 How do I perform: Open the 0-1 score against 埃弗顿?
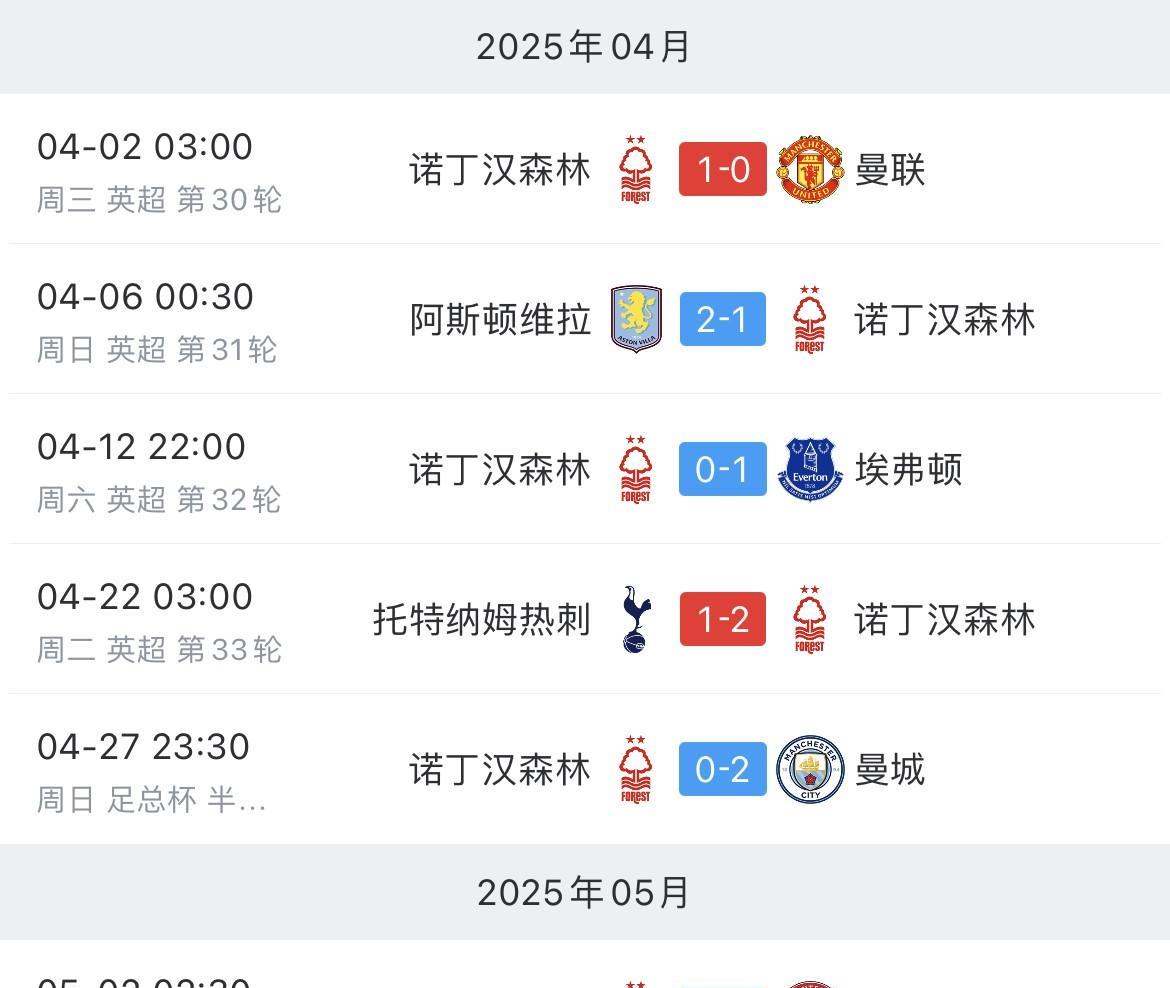point(722,469)
